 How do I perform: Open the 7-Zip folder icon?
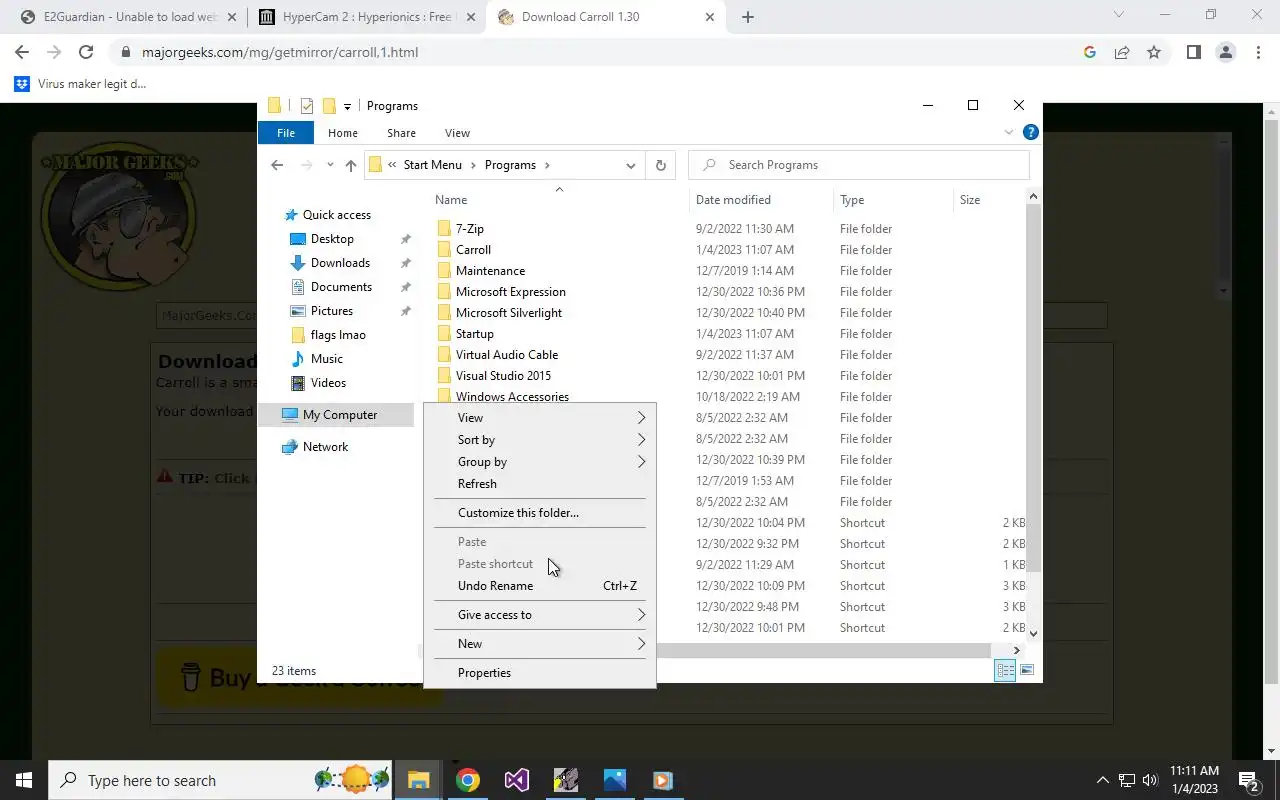(x=445, y=229)
